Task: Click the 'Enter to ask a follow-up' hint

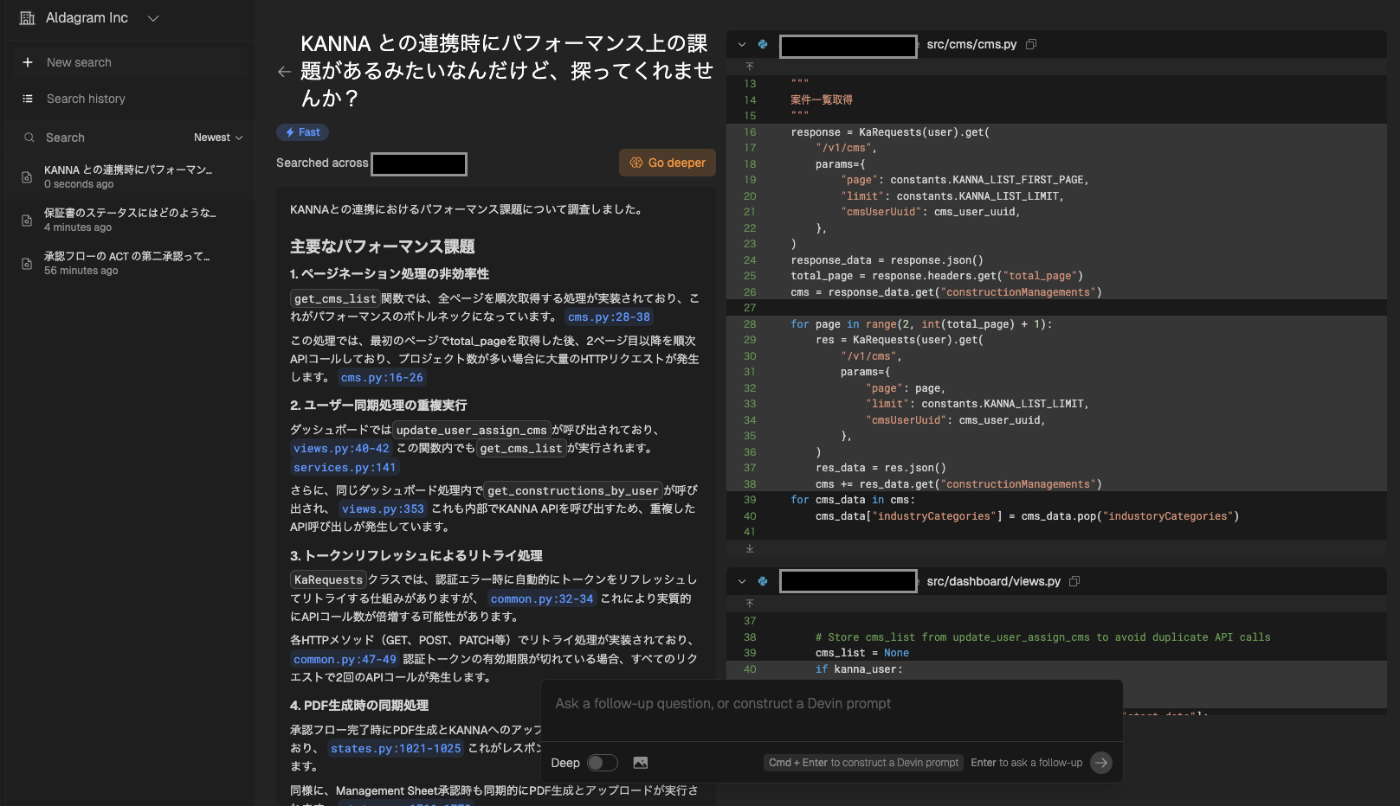Action: (x=1026, y=763)
